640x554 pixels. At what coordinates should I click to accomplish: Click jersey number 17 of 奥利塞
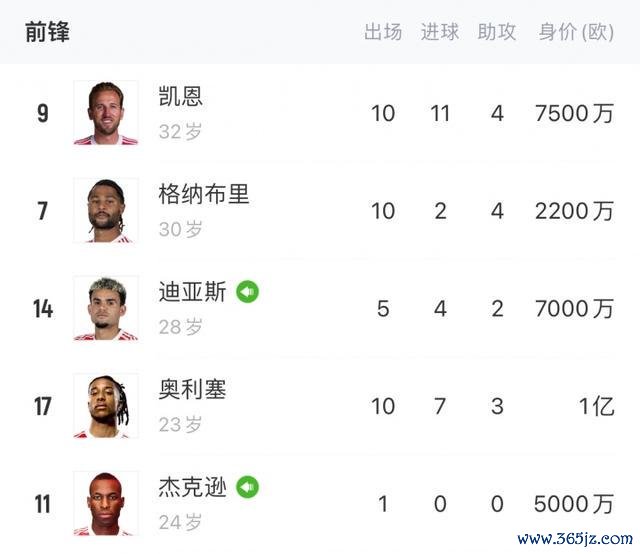click(x=42, y=406)
